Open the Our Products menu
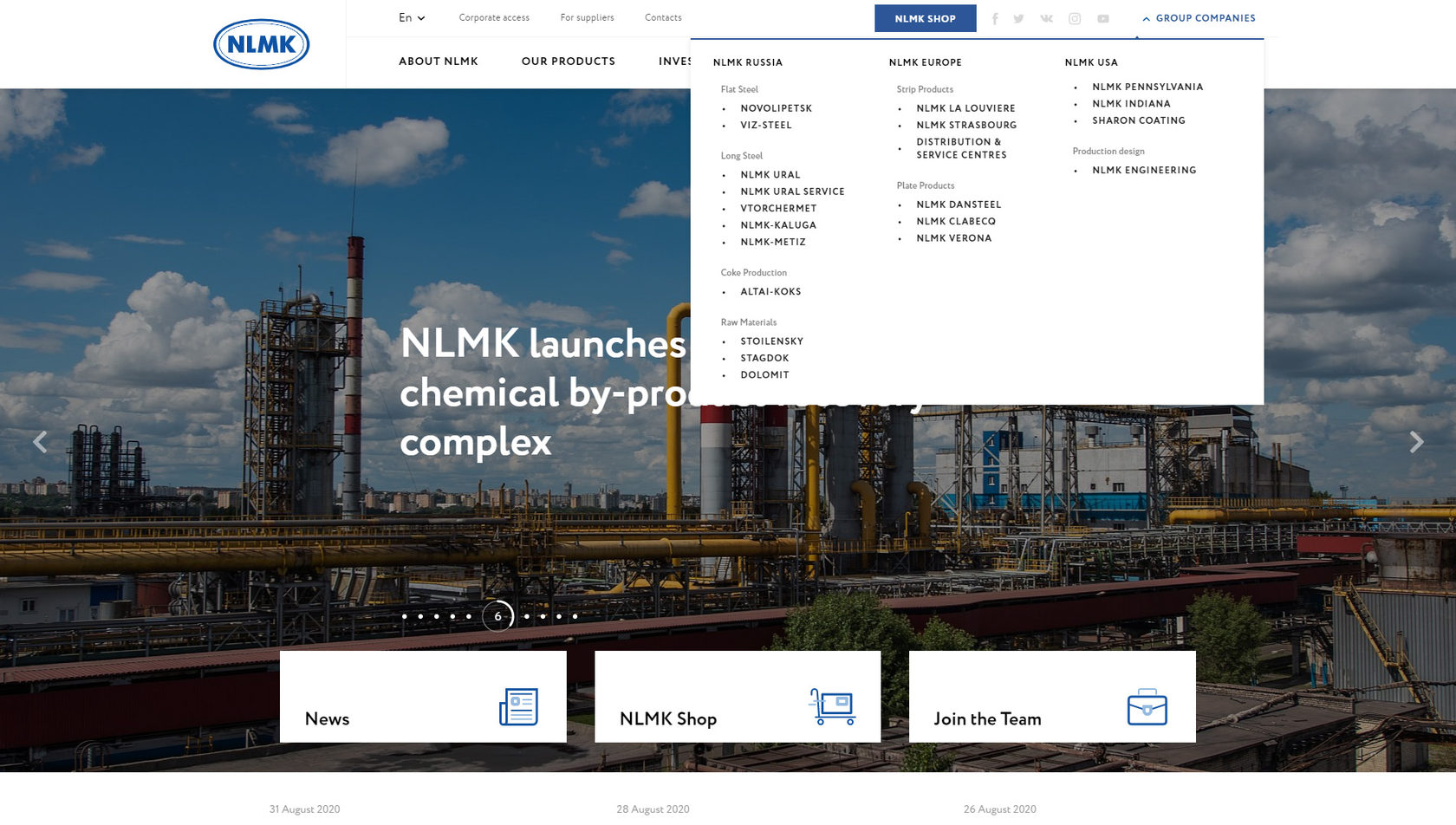1456x825 pixels. (x=569, y=62)
